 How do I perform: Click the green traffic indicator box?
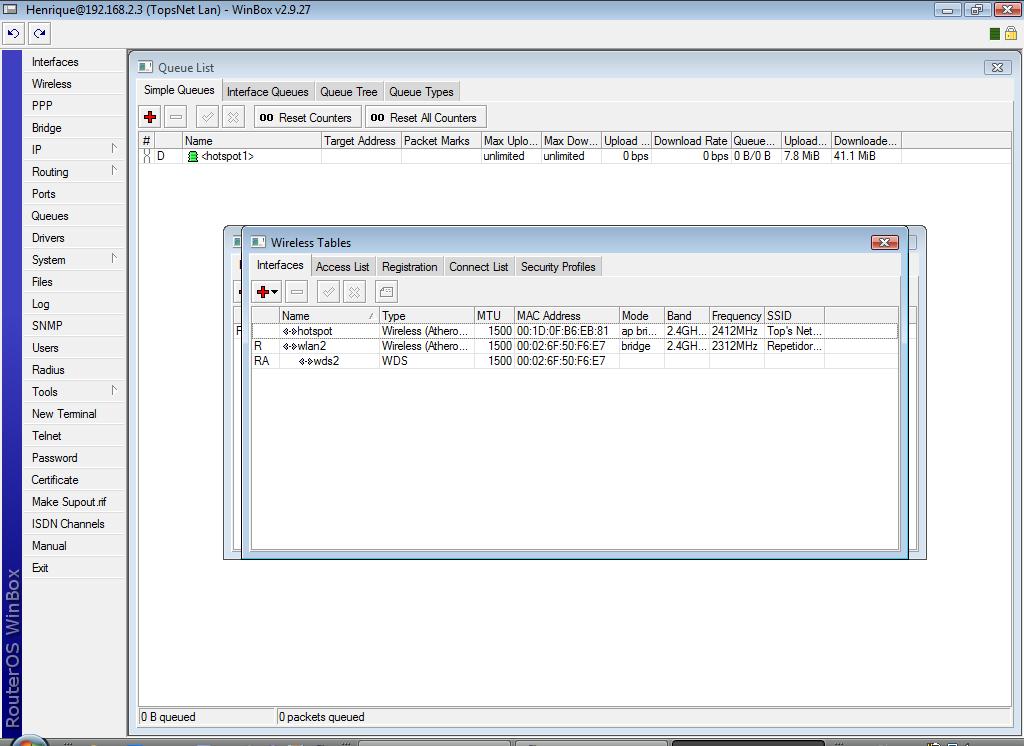click(x=995, y=34)
